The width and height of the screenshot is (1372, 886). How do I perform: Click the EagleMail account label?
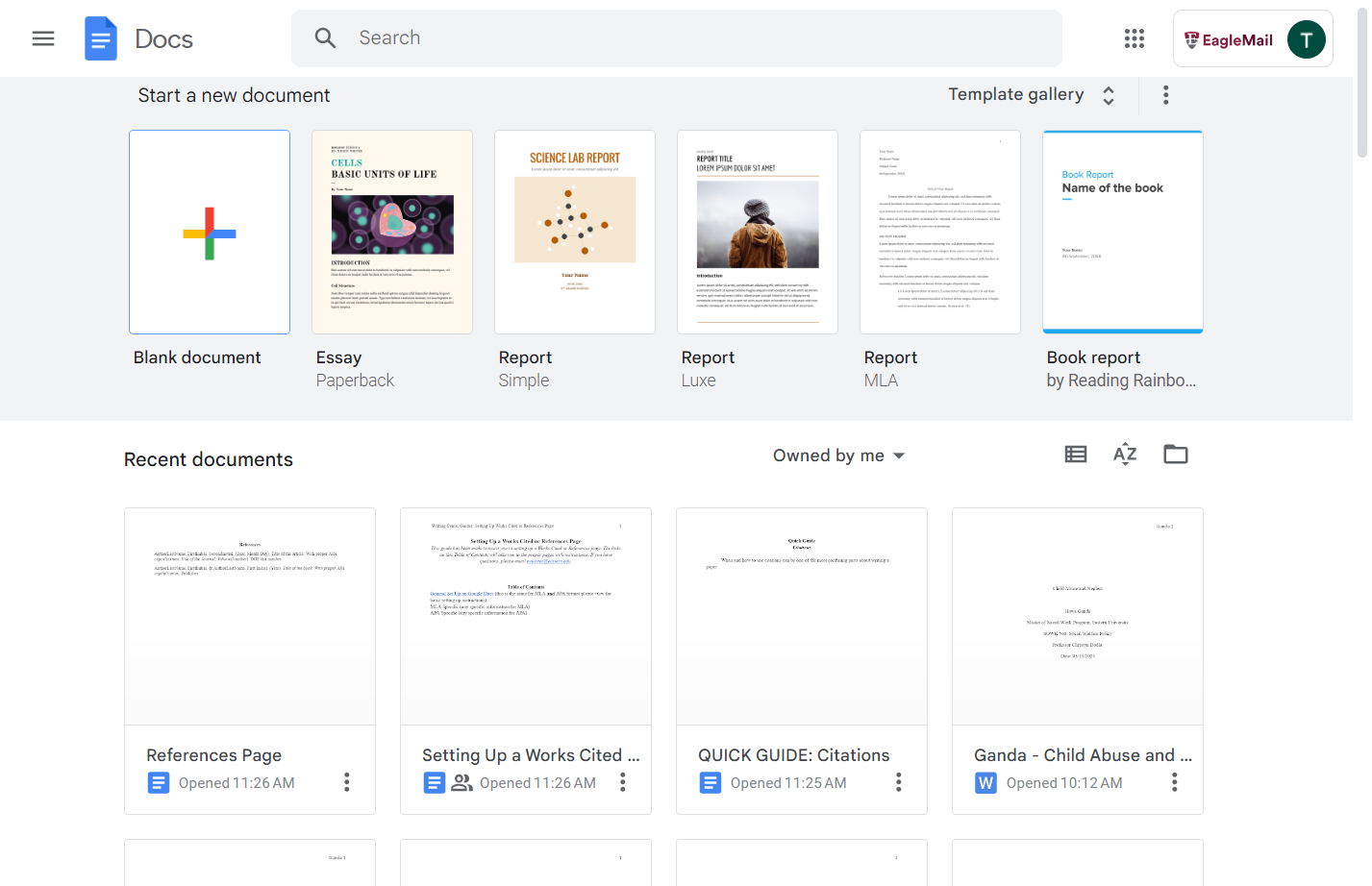pos(1229,40)
